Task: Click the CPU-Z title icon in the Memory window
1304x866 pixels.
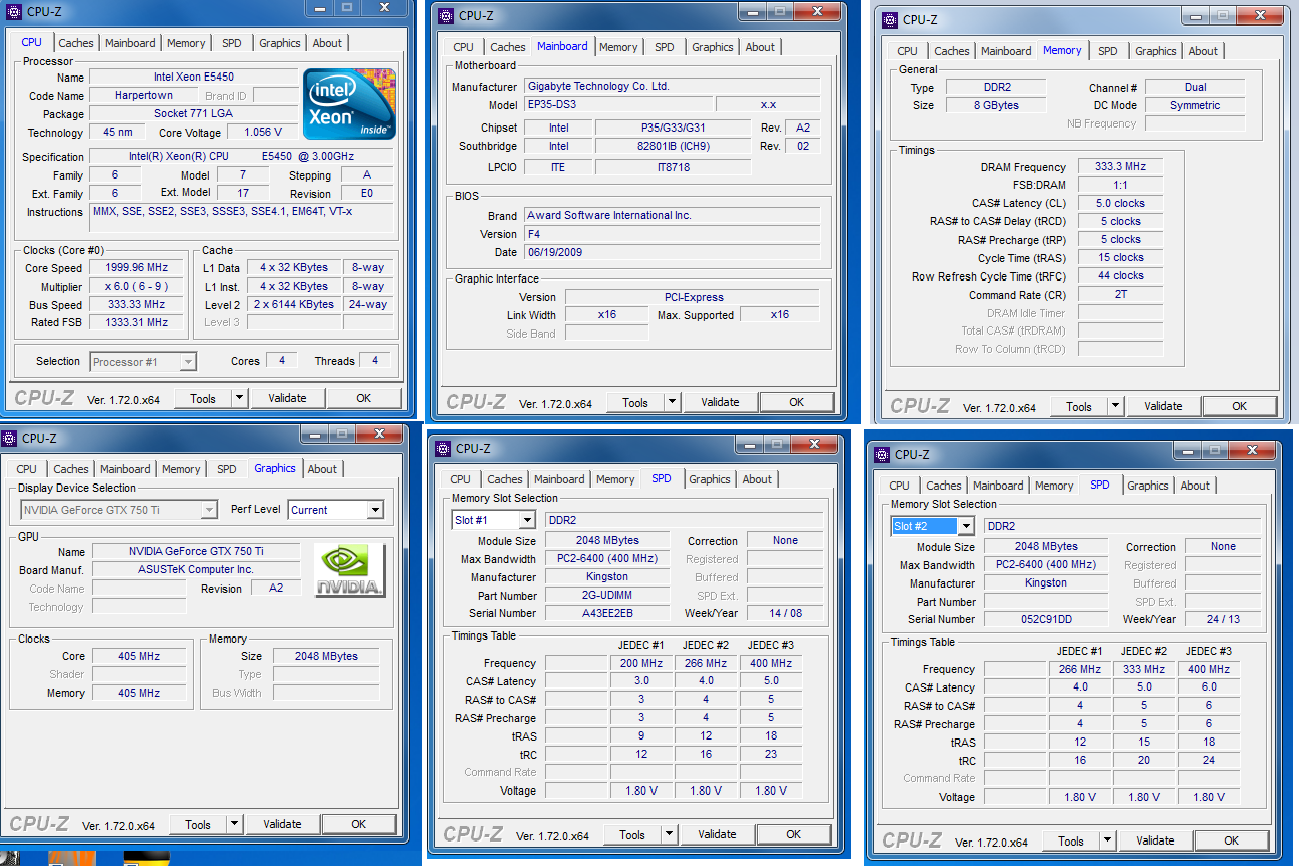Action: coord(890,19)
